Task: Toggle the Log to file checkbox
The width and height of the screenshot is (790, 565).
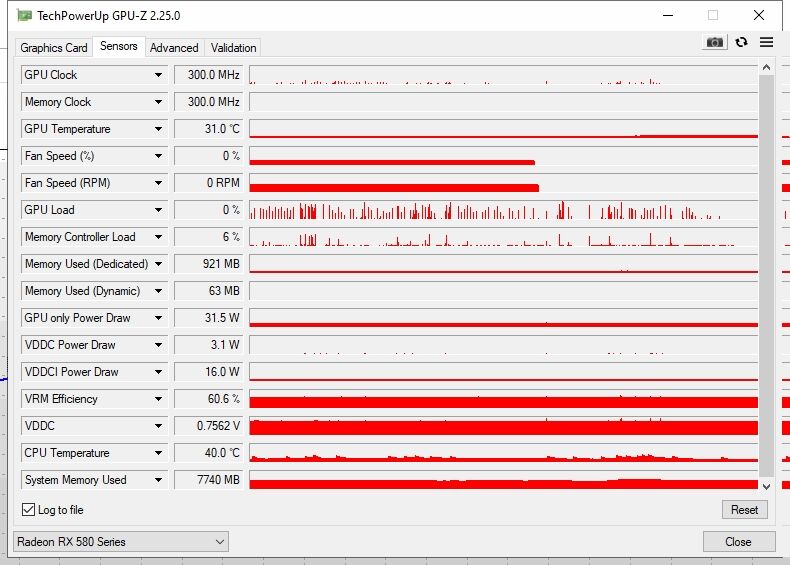Action: tap(29, 510)
